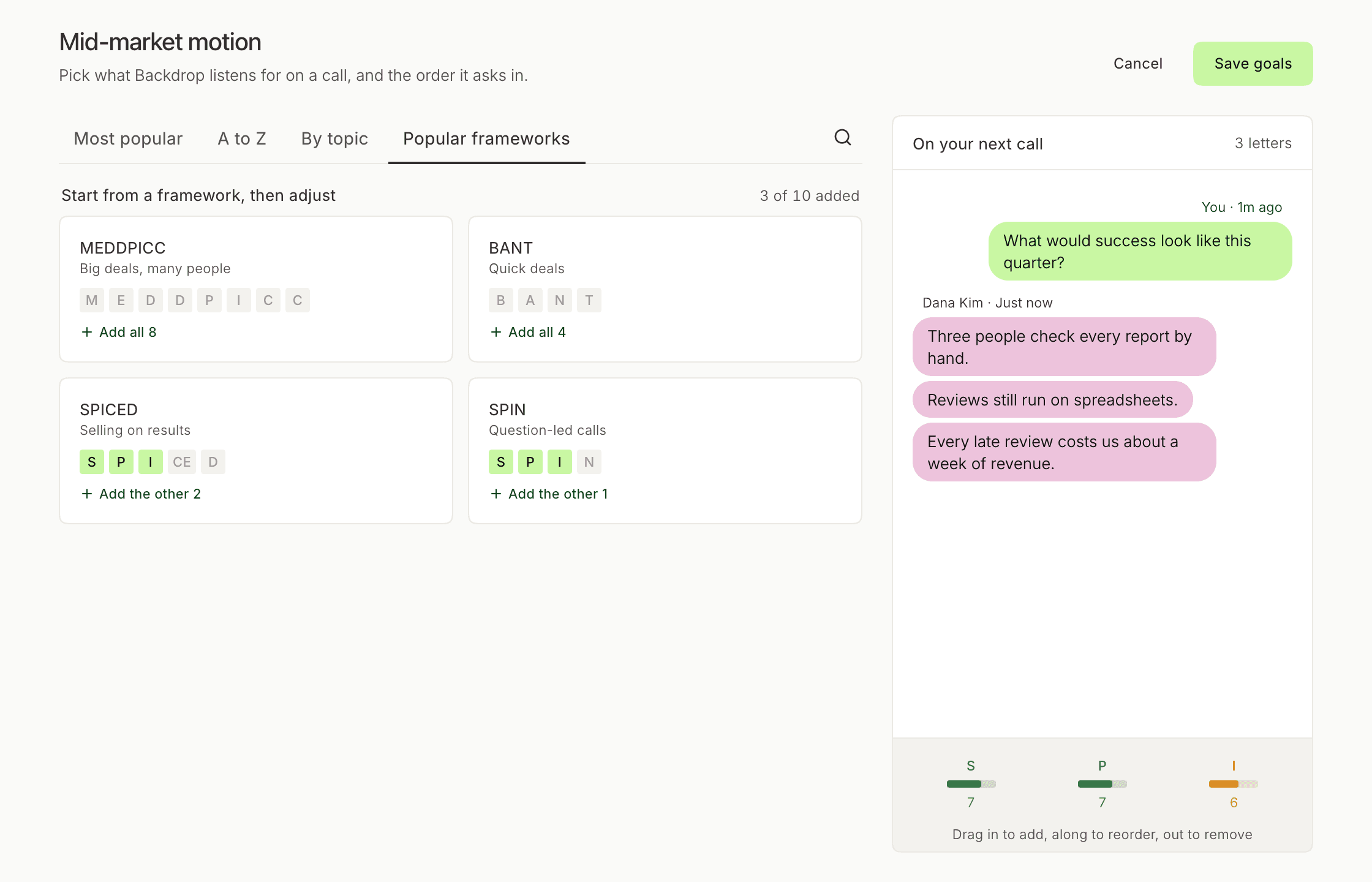Add all 4 BANT letters
Screen dimensions: 1372x882
[528, 332]
